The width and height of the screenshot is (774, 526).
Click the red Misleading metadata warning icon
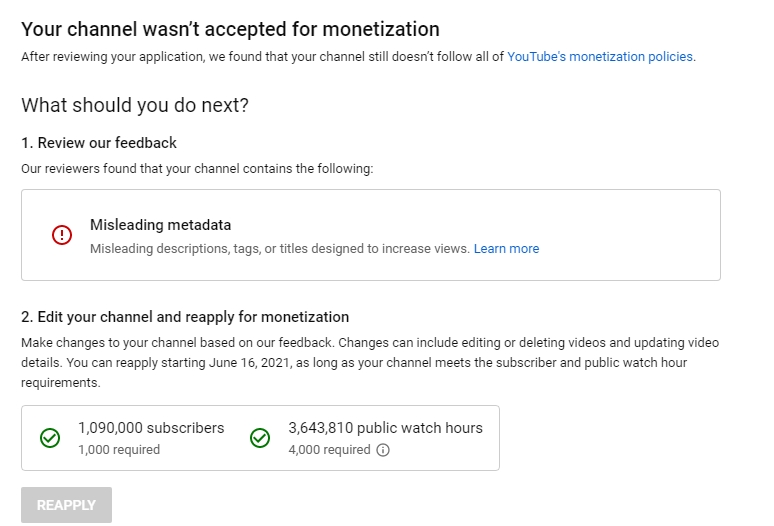click(62, 235)
